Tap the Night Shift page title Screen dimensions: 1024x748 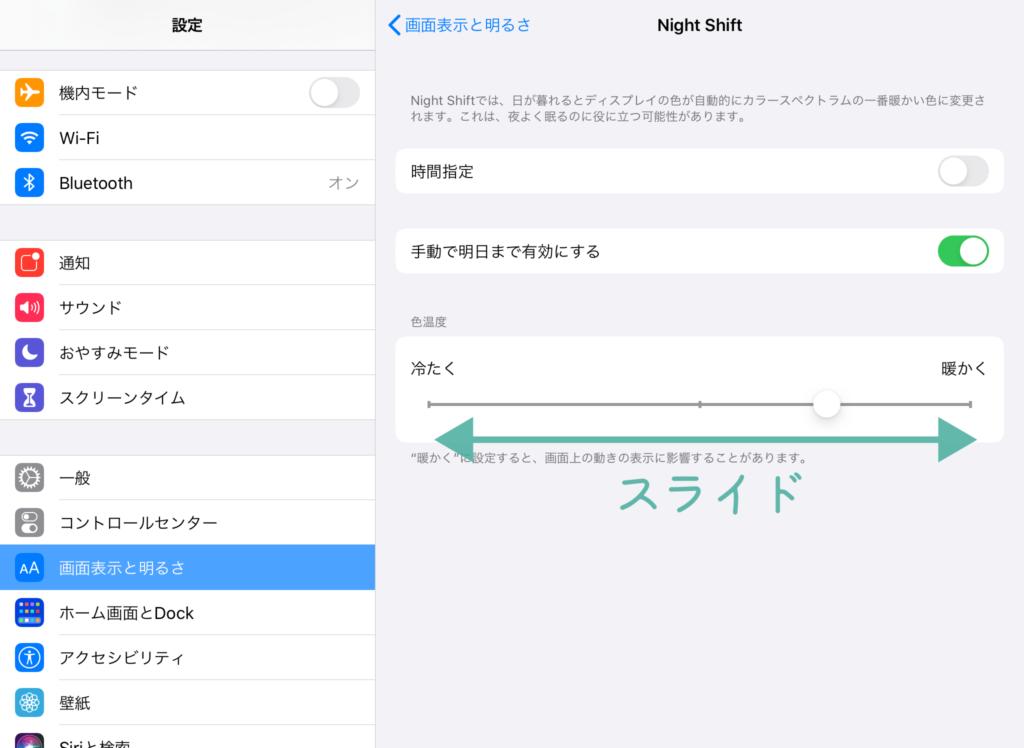pyautogui.click(x=699, y=25)
